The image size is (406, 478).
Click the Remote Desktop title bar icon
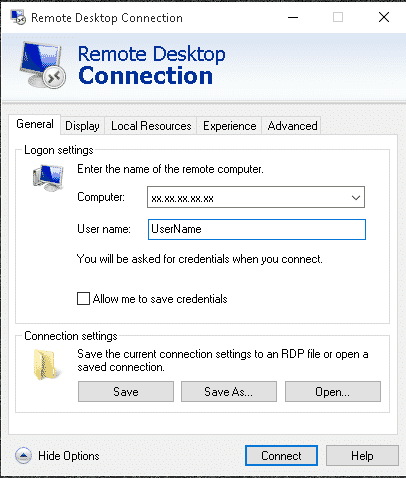[18, 17]
